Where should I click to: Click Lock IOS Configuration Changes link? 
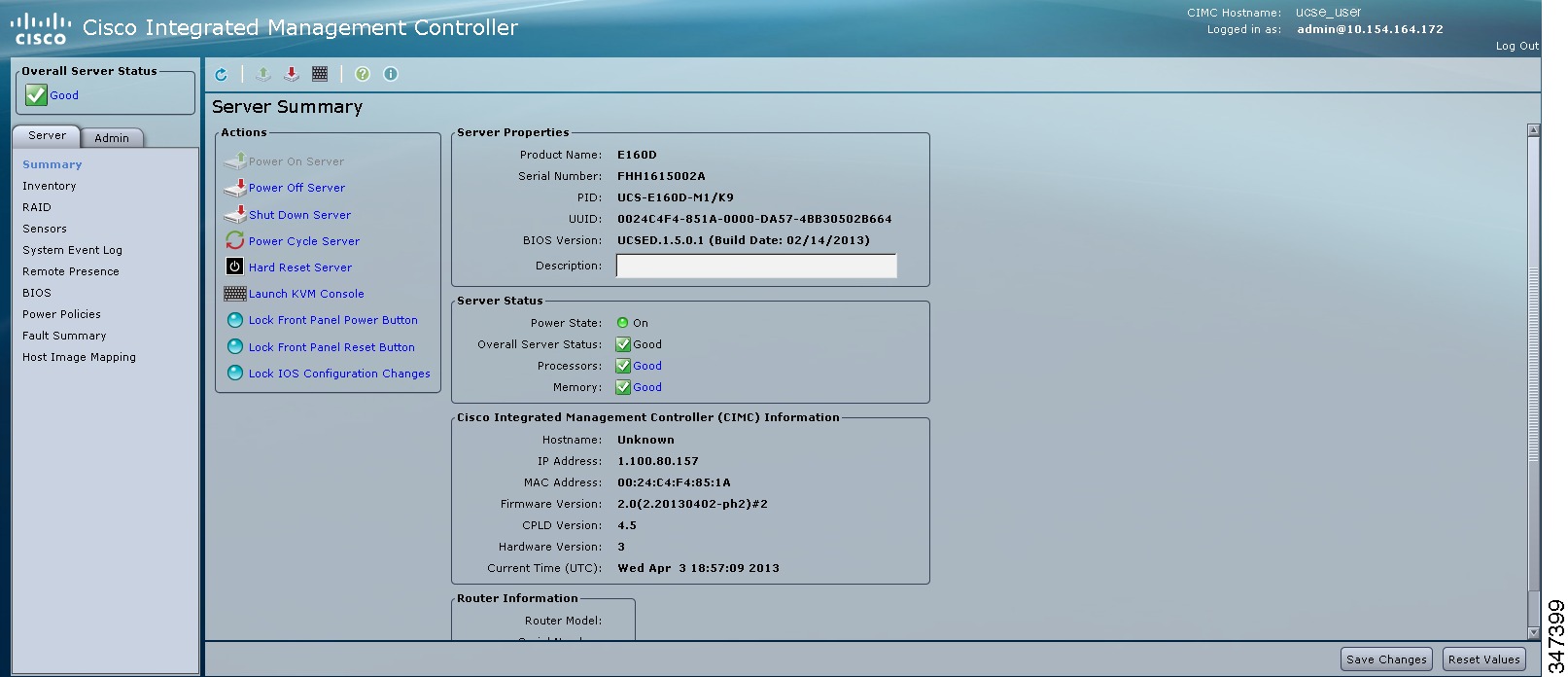coord(339,374)
